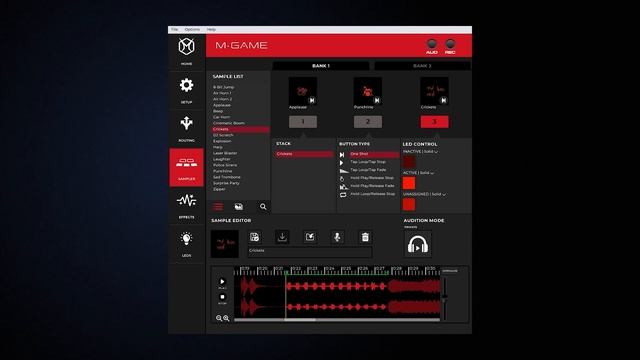
Task: Click the Punchline pad thumbnail
Action: coord(368,91)
